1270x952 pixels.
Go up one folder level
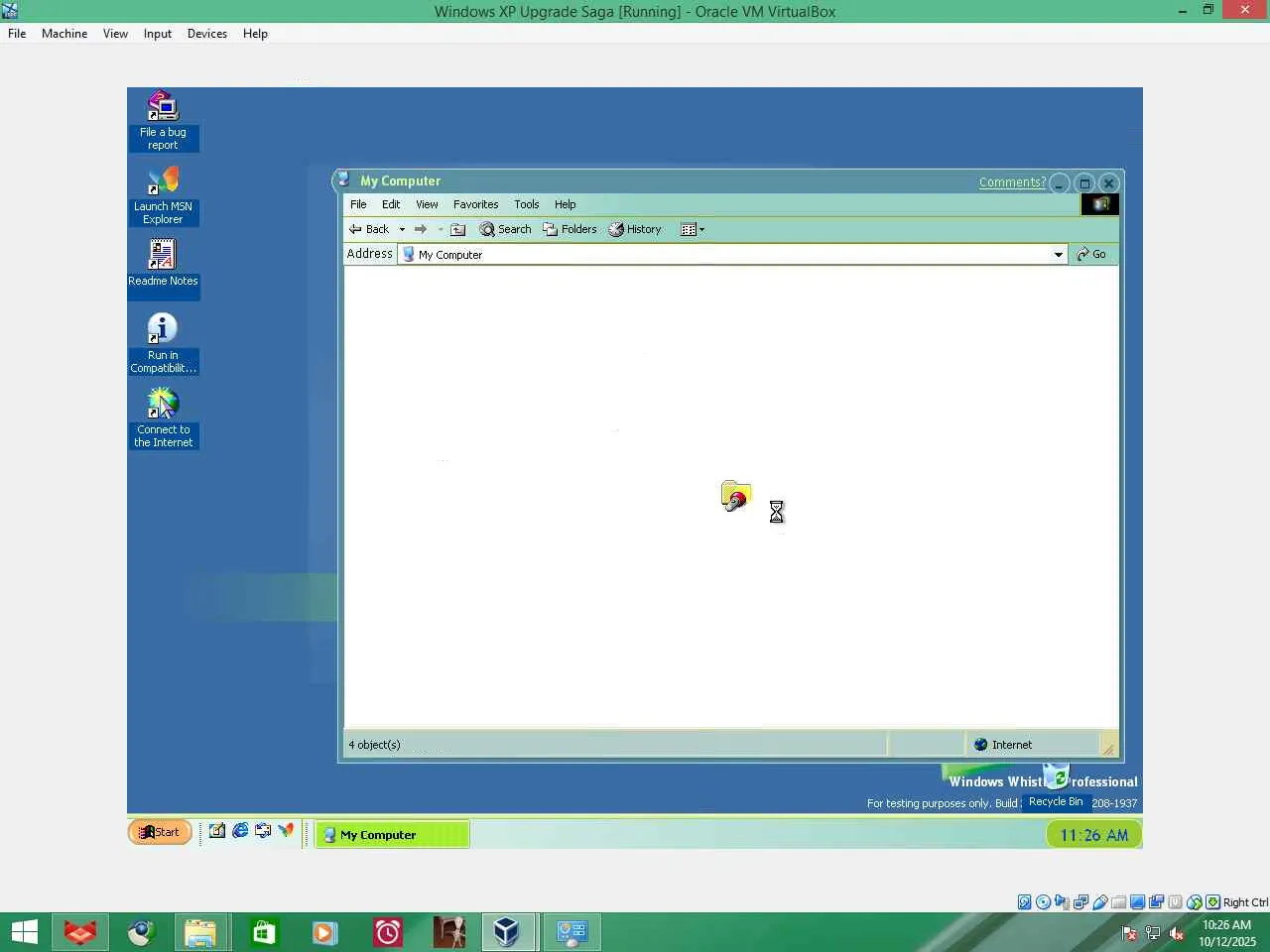(x=457, y=229)
